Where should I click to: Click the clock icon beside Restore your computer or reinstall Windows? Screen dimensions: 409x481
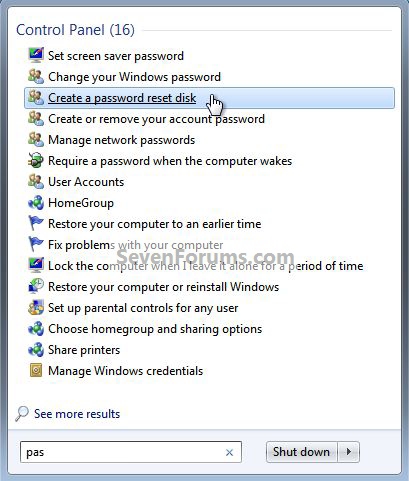coord(36,286)
